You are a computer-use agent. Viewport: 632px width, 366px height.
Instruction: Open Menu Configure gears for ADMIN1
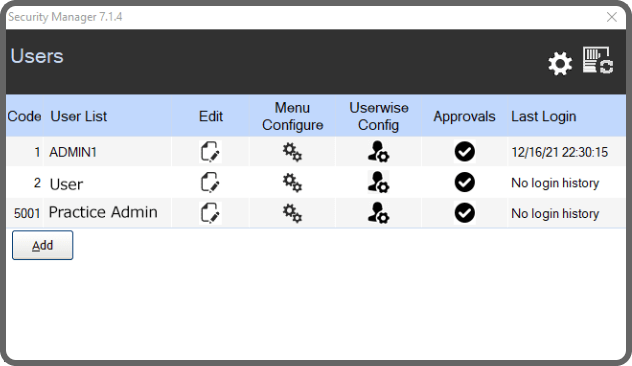coord(292,152)
